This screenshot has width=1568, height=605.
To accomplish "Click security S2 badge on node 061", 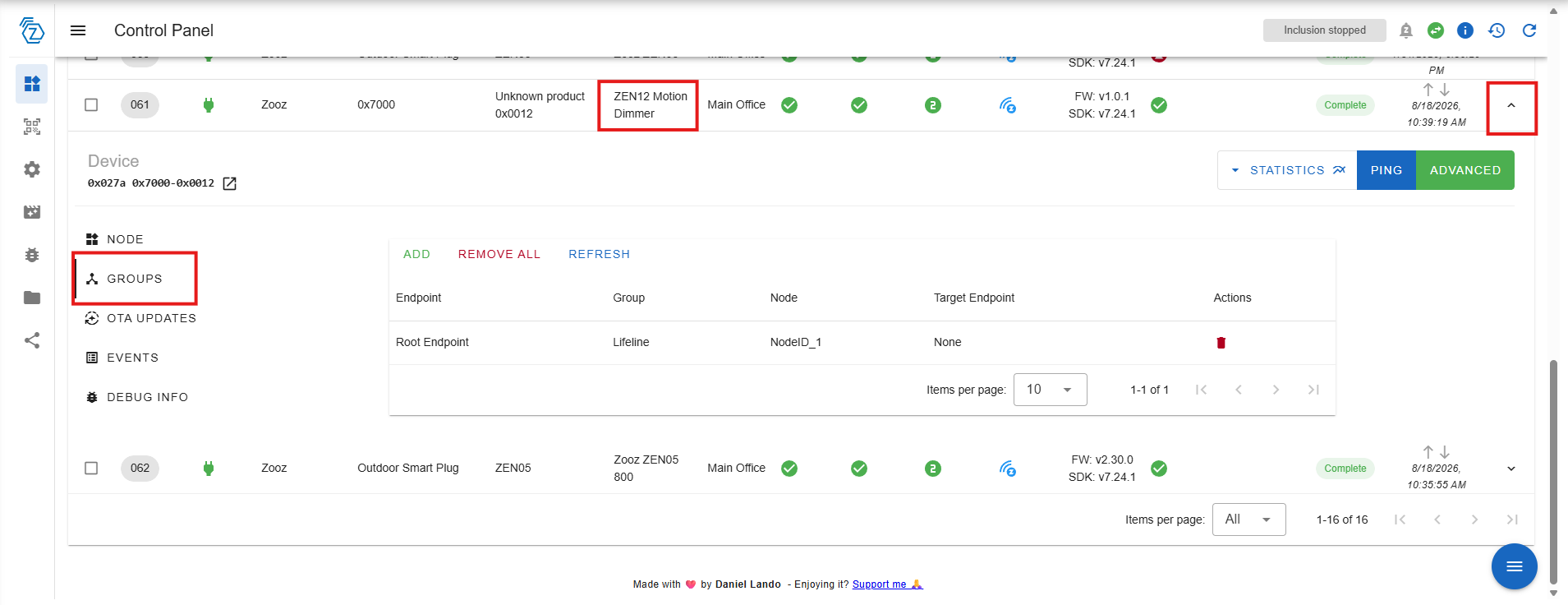I will (933, 105).
